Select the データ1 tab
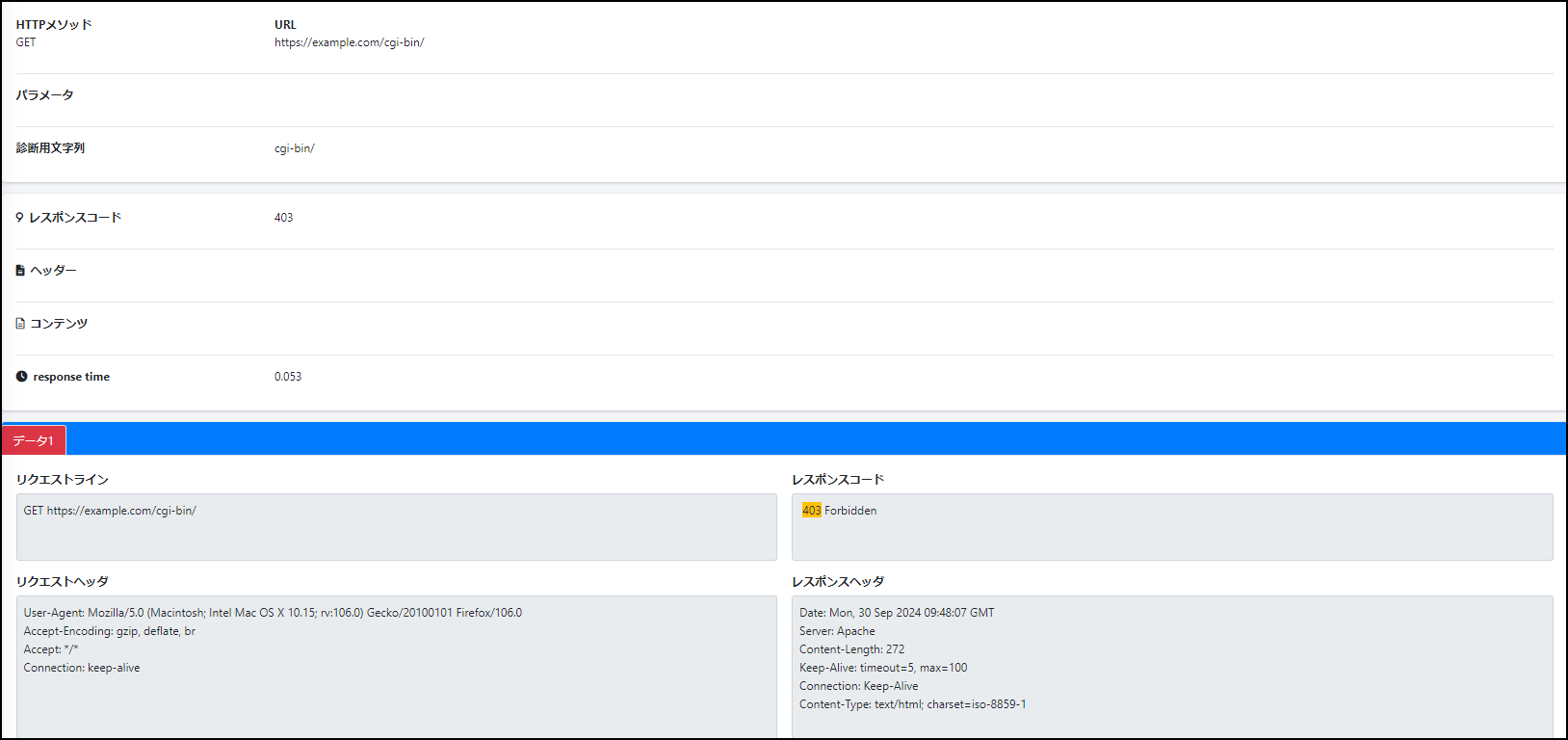The image size is (1568, 740). pos(34,440)
